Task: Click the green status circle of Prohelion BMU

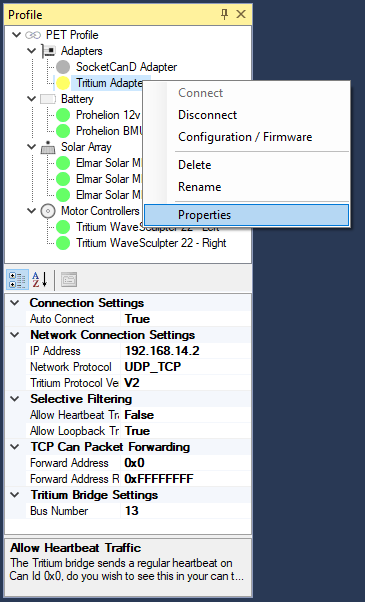Action: (63, 131)
